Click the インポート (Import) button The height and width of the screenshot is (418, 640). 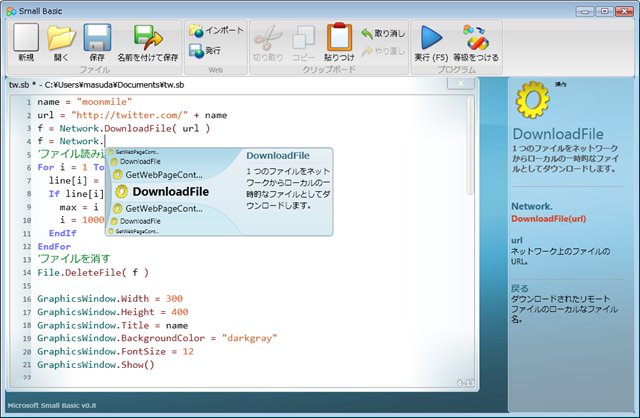(216, 31)
